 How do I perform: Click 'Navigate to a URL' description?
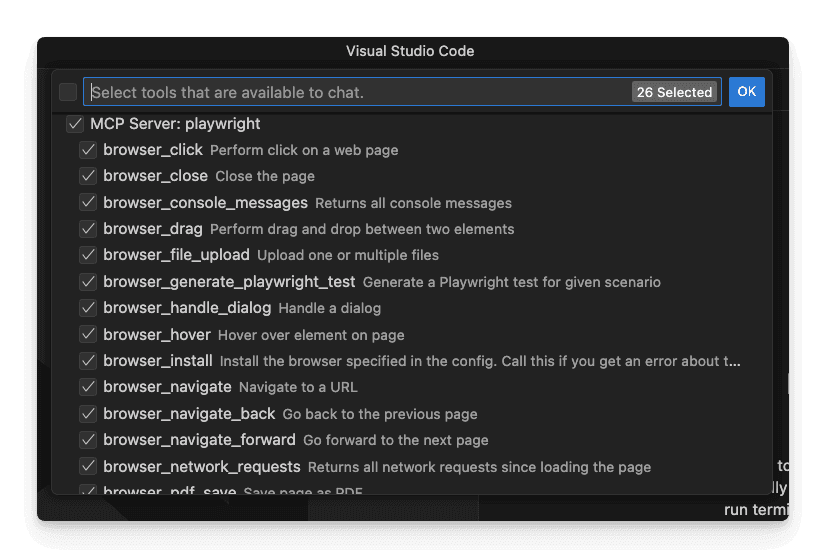tap(298, 388)
